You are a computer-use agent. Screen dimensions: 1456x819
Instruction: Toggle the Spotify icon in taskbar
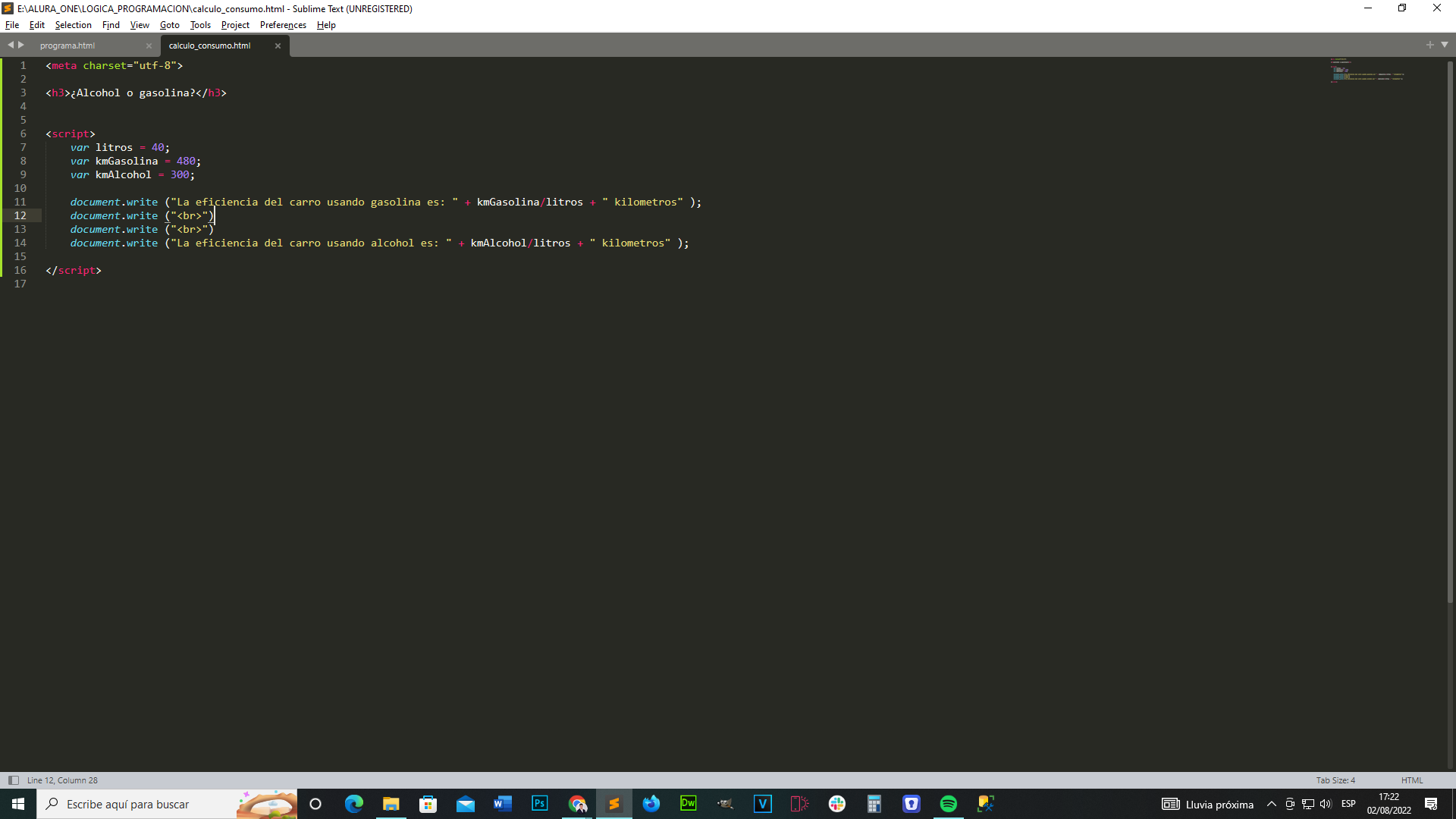pyautogui.click(x=949, y=803)
